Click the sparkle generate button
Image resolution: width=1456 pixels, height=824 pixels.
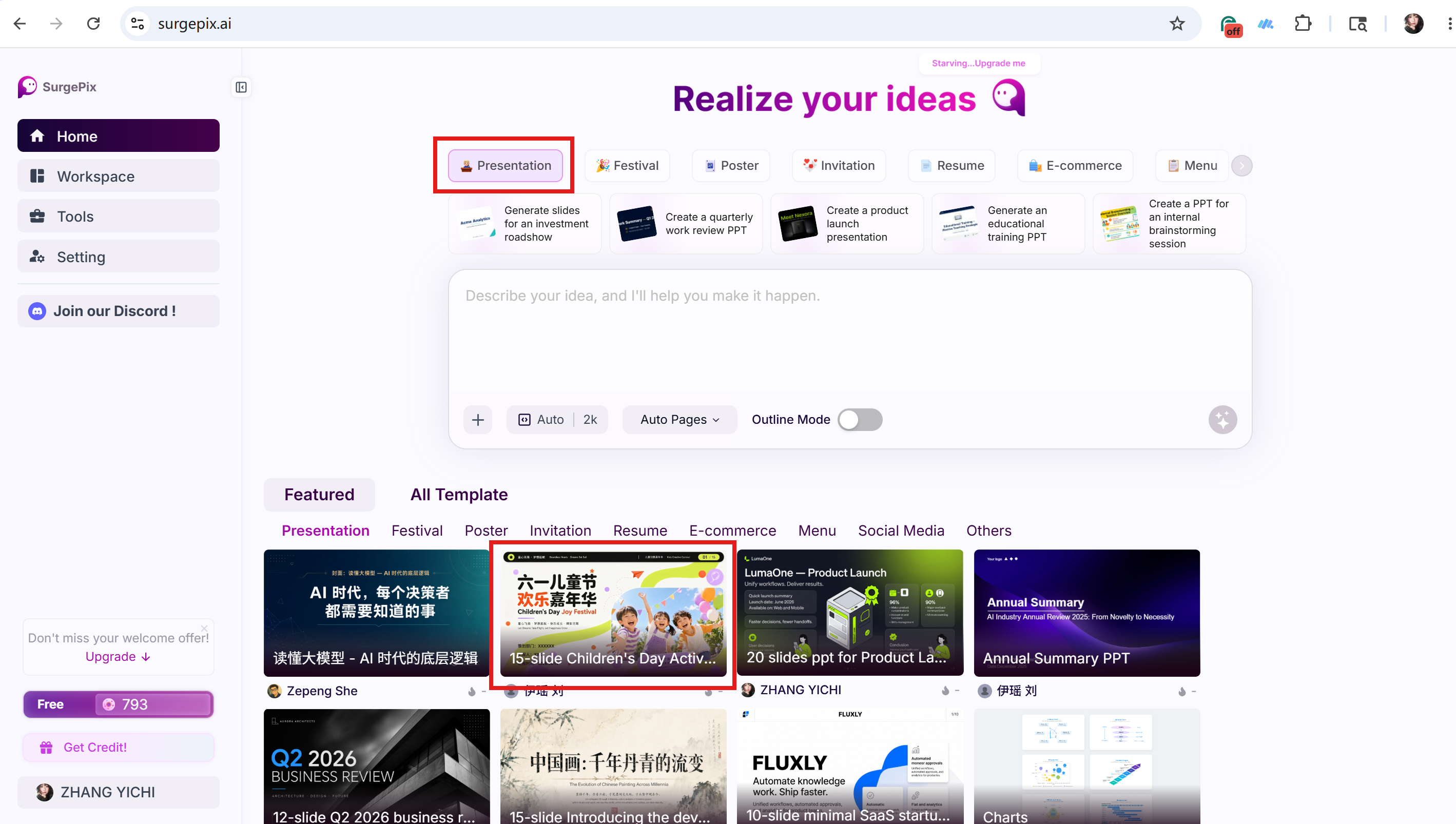click(1223, 419)
